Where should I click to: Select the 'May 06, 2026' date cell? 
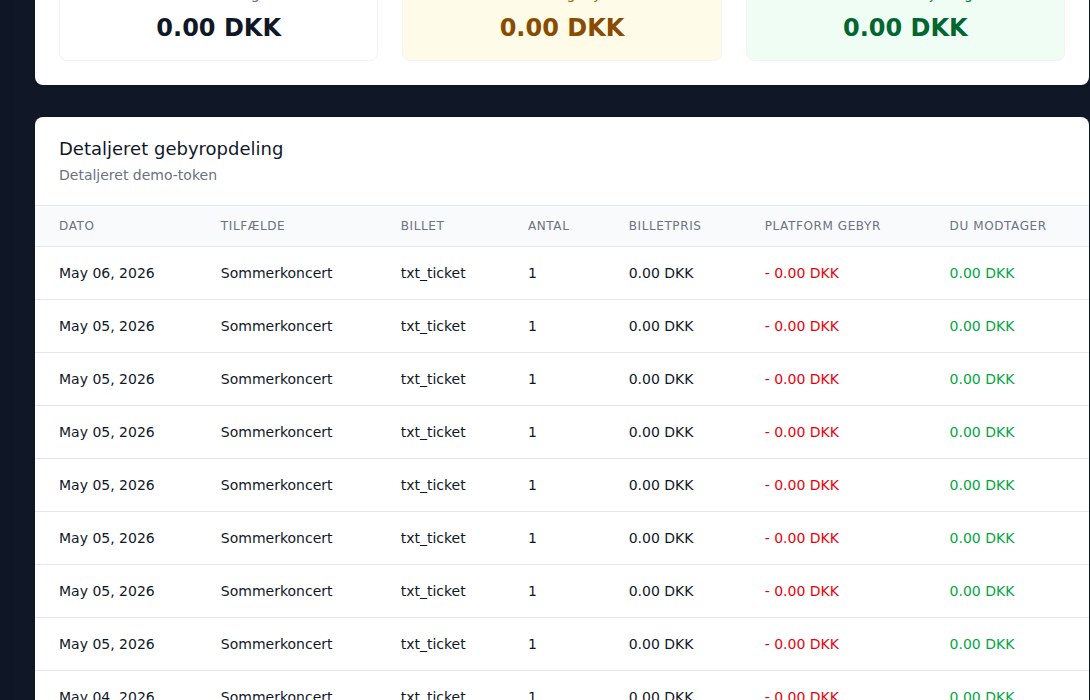106,273
